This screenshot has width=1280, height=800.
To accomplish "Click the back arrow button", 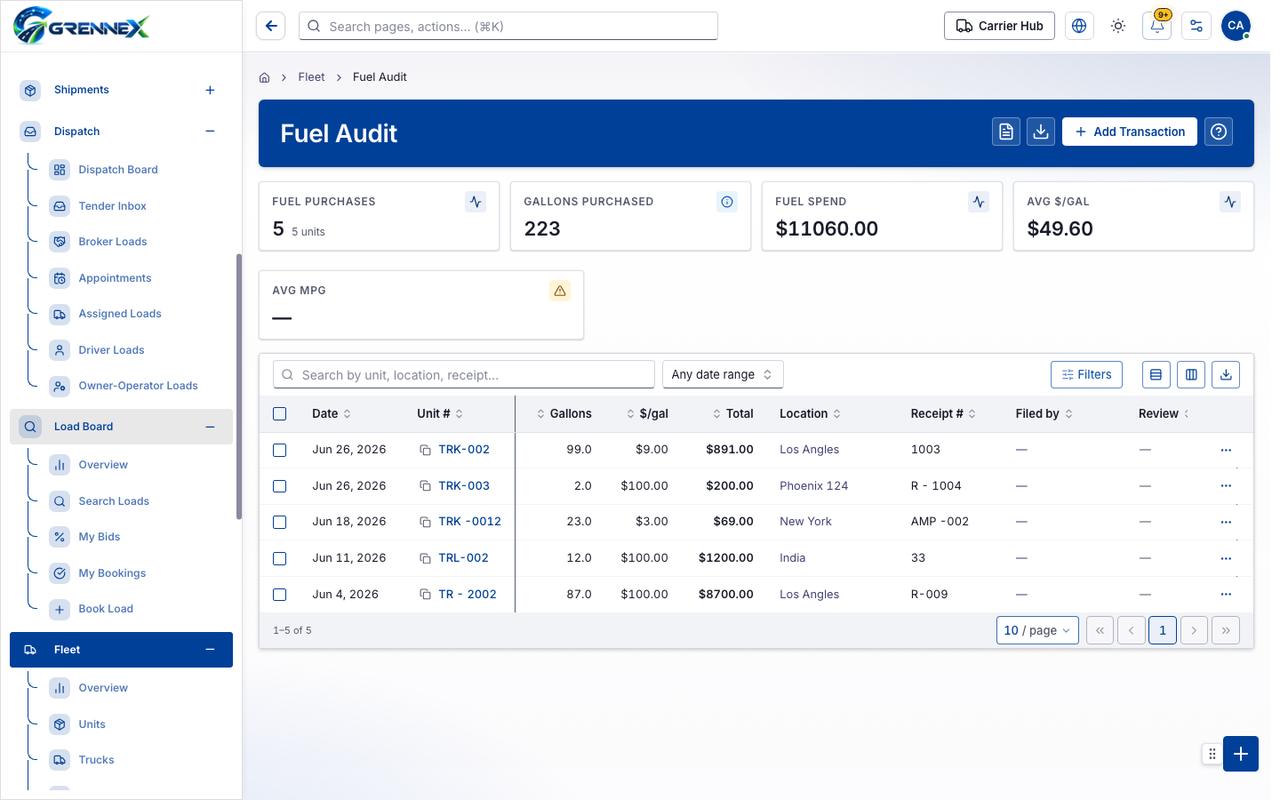I will [x=271, y=26].
